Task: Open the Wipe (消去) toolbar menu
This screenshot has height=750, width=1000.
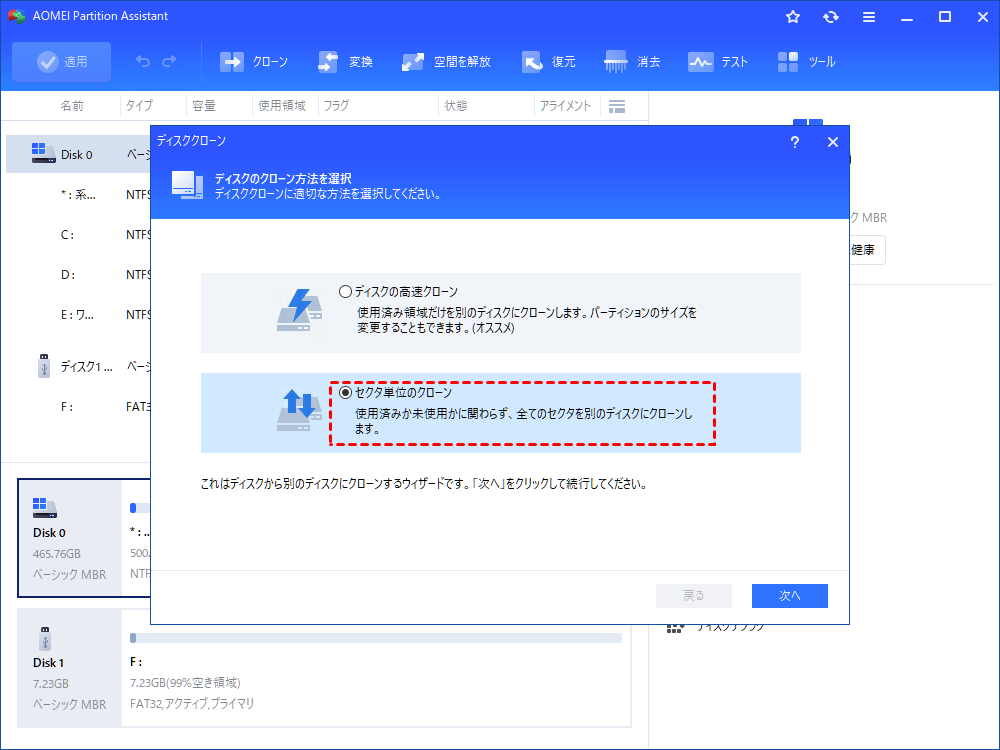Action: point(632,62)
